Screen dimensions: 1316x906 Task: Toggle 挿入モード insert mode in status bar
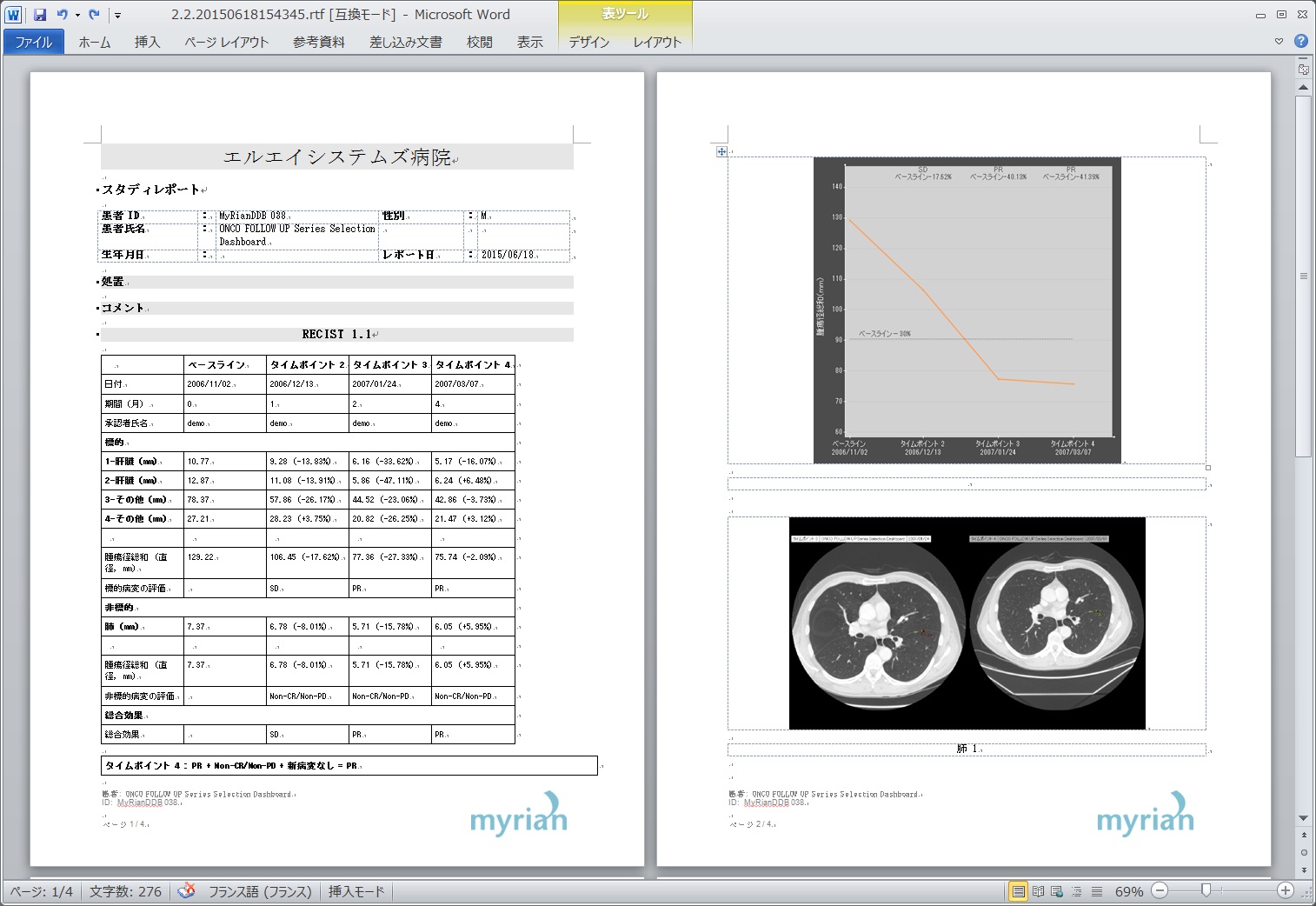[x=356, y=891]
